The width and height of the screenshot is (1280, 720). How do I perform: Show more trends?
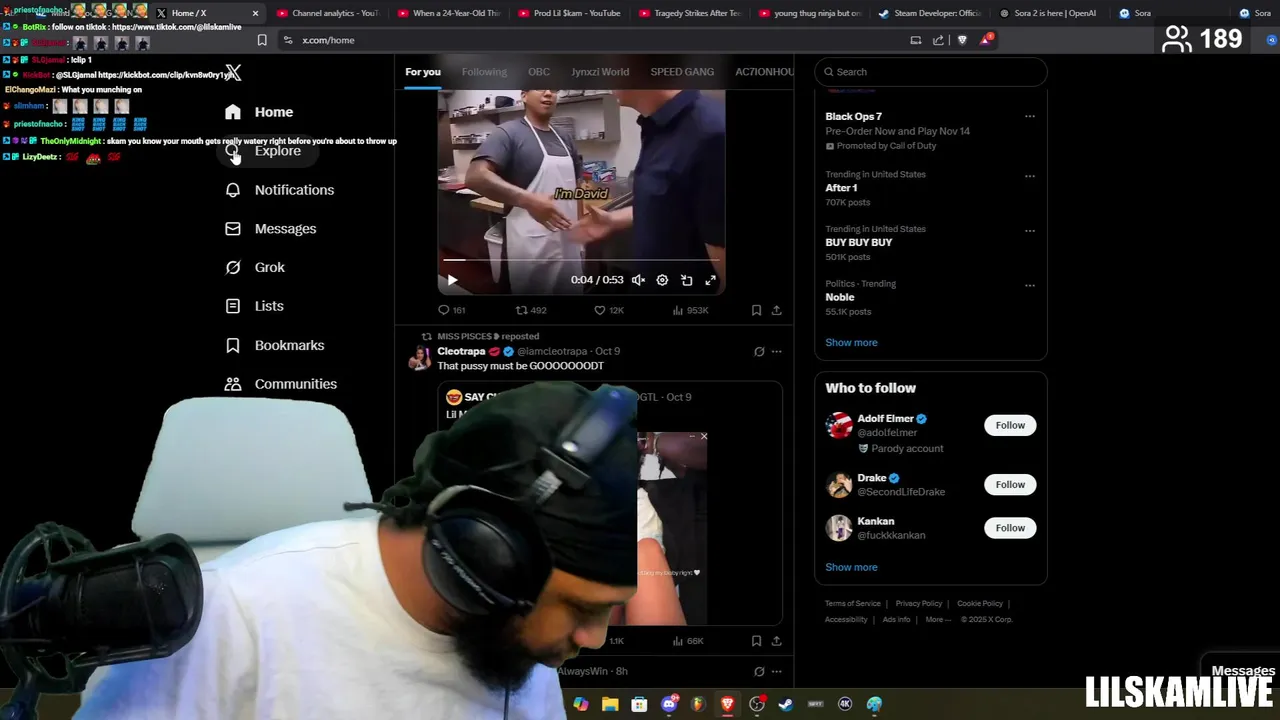point(851,343)
